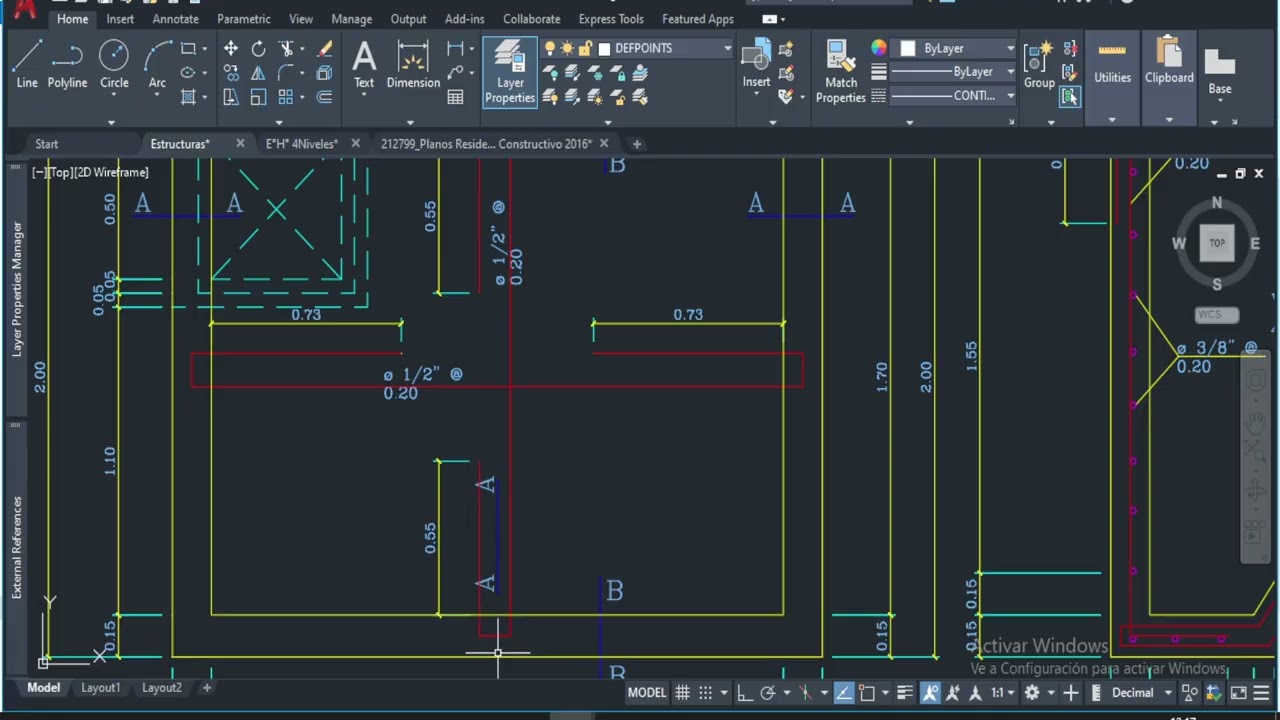The image size is (1280, 720).
Task: Activate the Copy objects icon
Action: click(231, 73)
